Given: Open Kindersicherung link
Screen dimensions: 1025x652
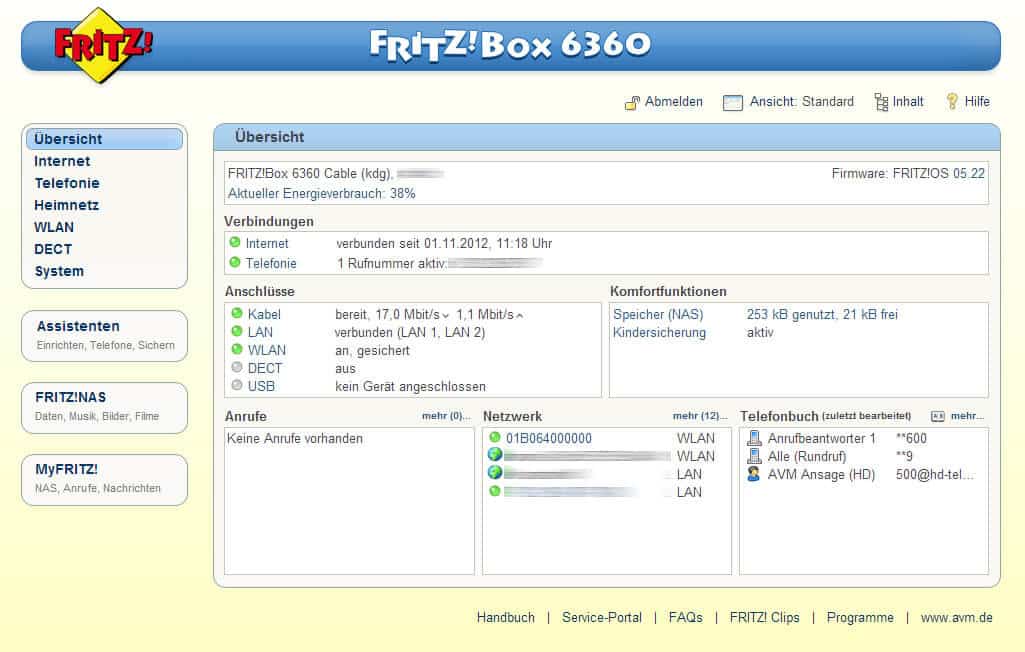Looking at the screenshot, I should coord(660,332).
